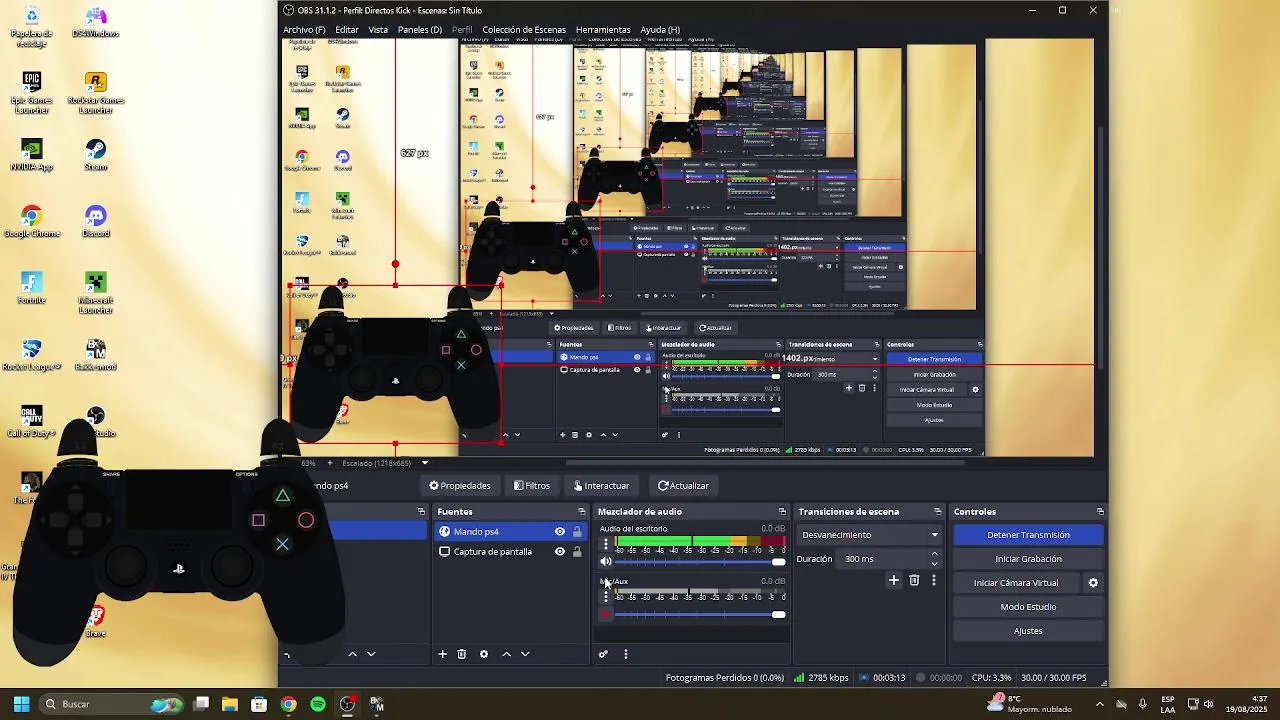Open the Editar menu

click(347, 30)
